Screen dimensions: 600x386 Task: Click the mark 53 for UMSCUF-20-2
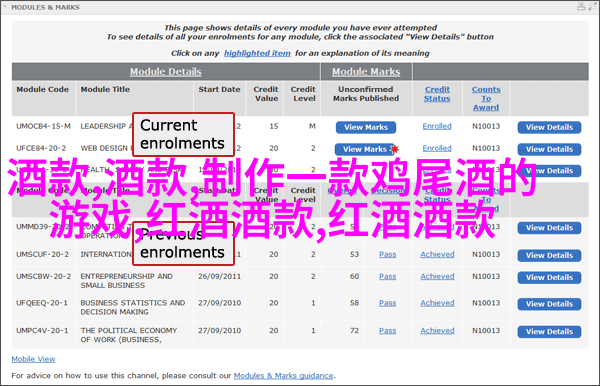354,254
